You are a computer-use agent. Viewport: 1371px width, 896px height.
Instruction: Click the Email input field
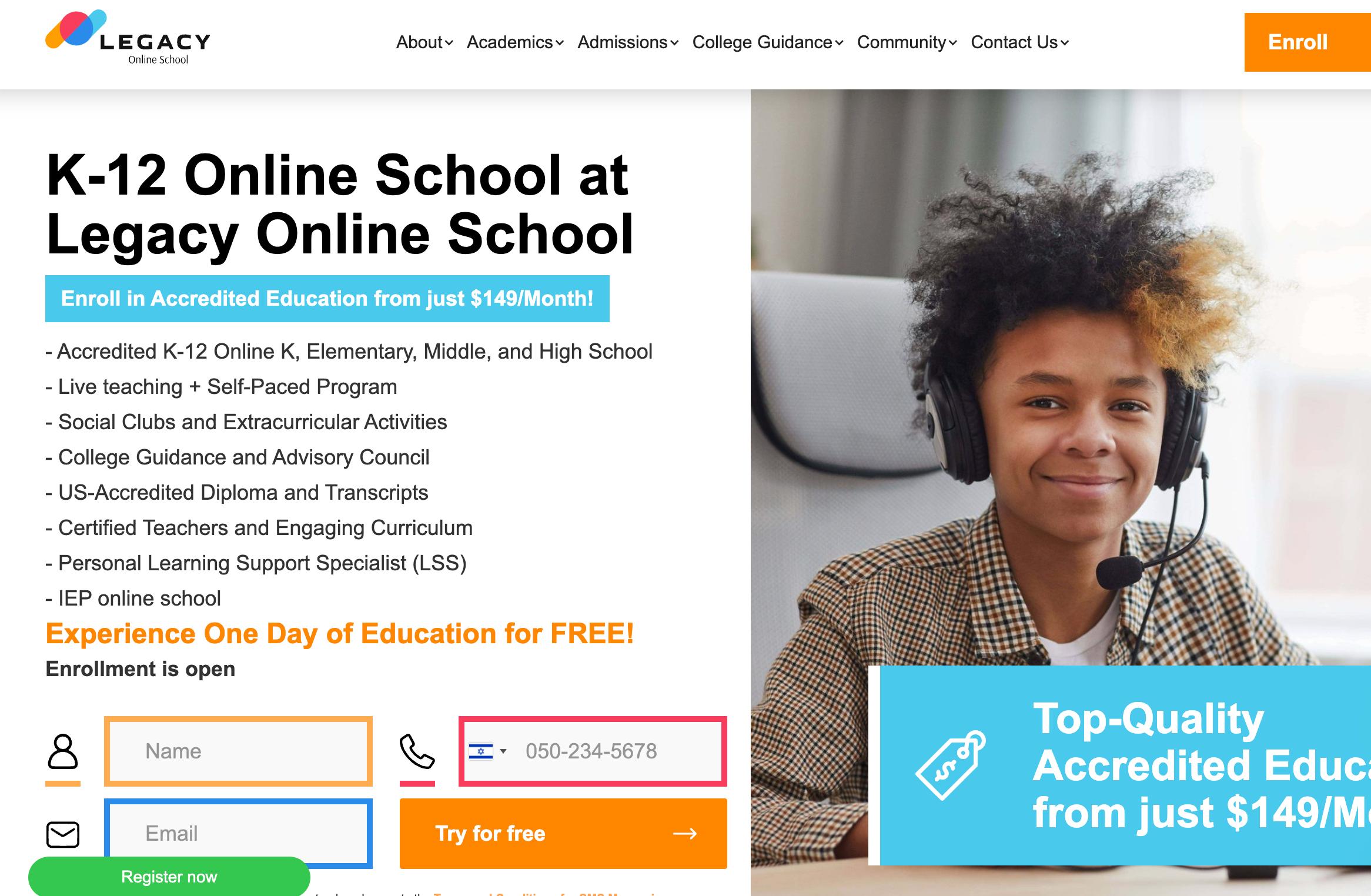pos(238,834)
